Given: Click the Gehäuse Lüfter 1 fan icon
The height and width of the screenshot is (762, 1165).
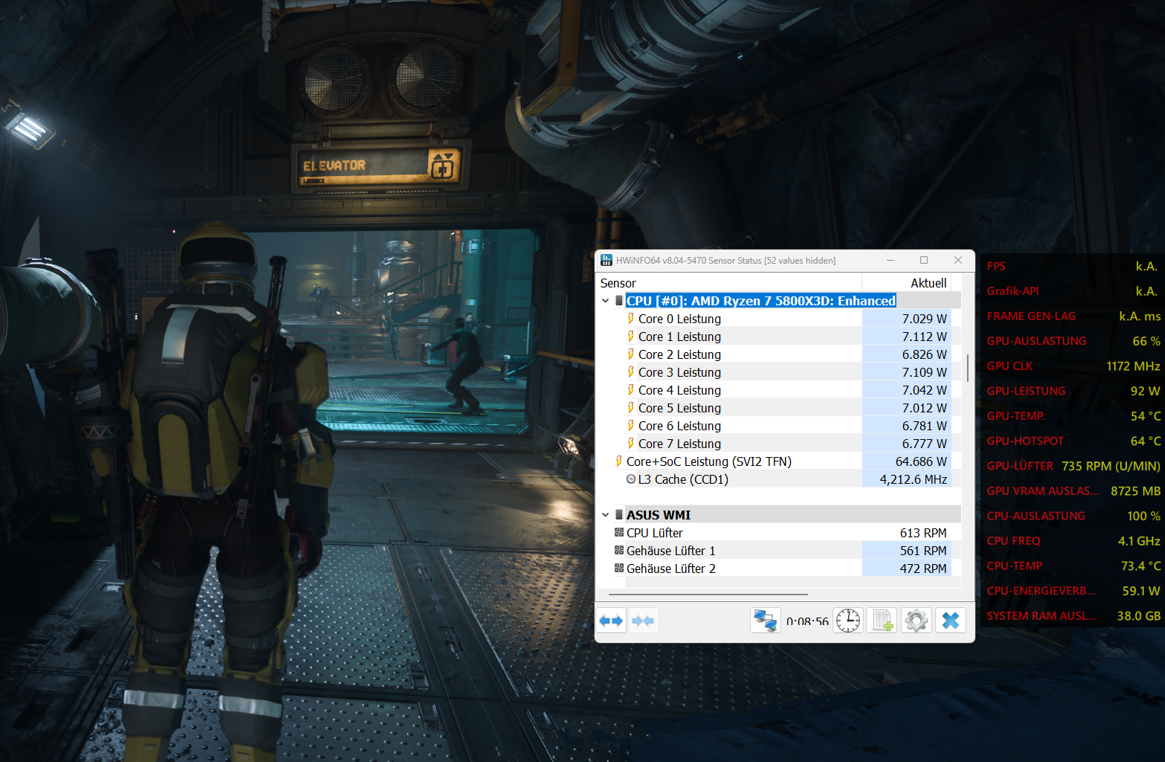Looking at the screenshot, I should point(619,550).
